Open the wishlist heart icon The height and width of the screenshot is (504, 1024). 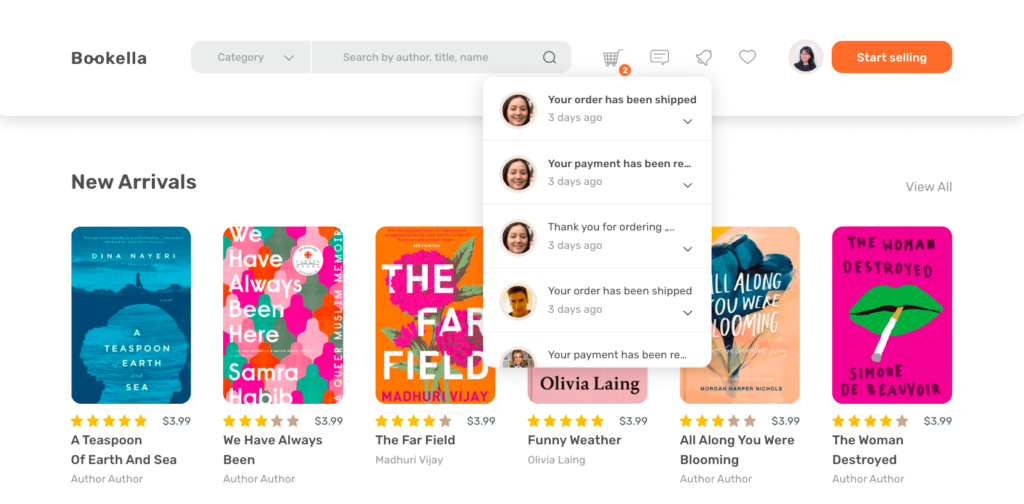click(748, 57)
